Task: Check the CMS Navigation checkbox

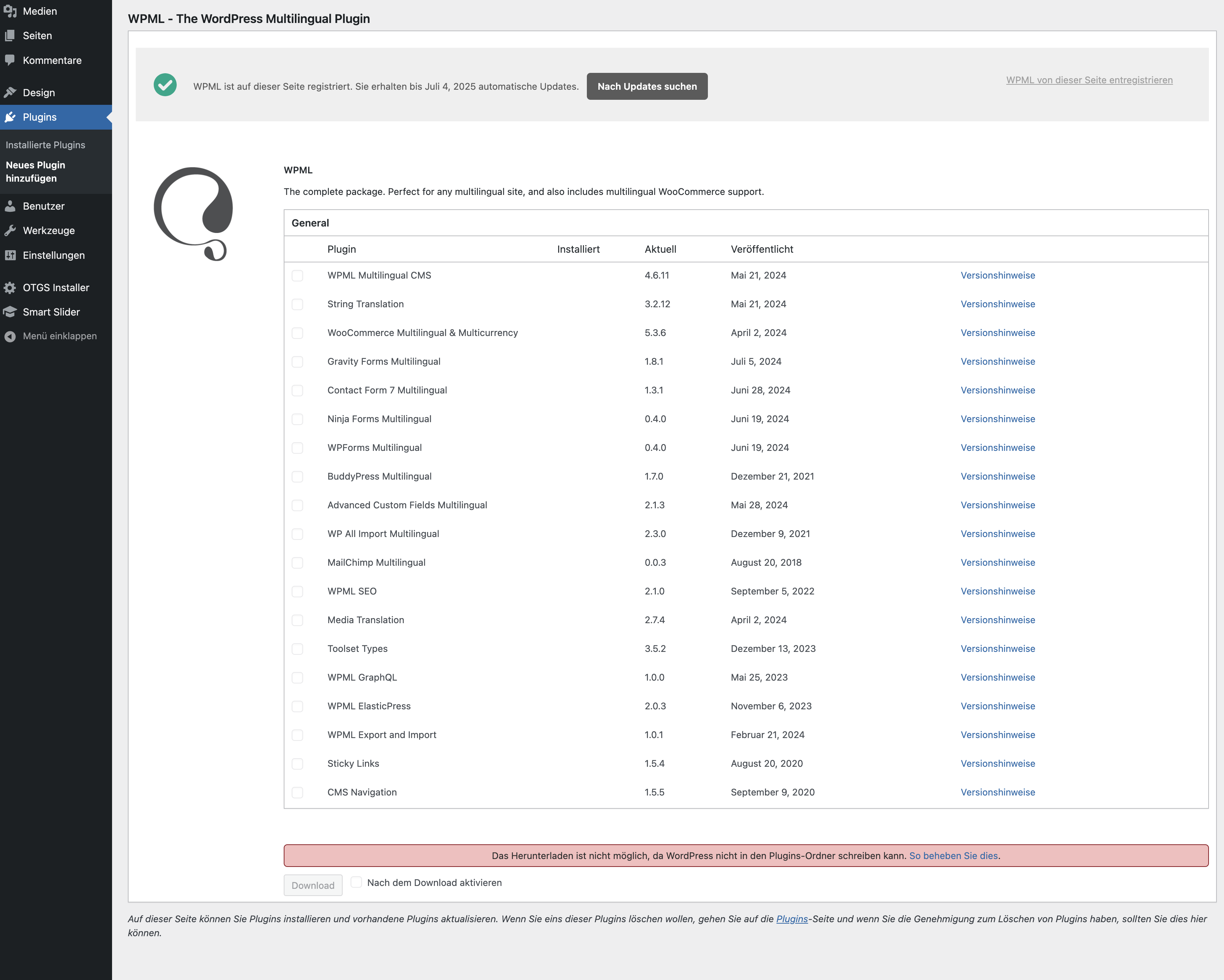Action: (x=297, y=793)
